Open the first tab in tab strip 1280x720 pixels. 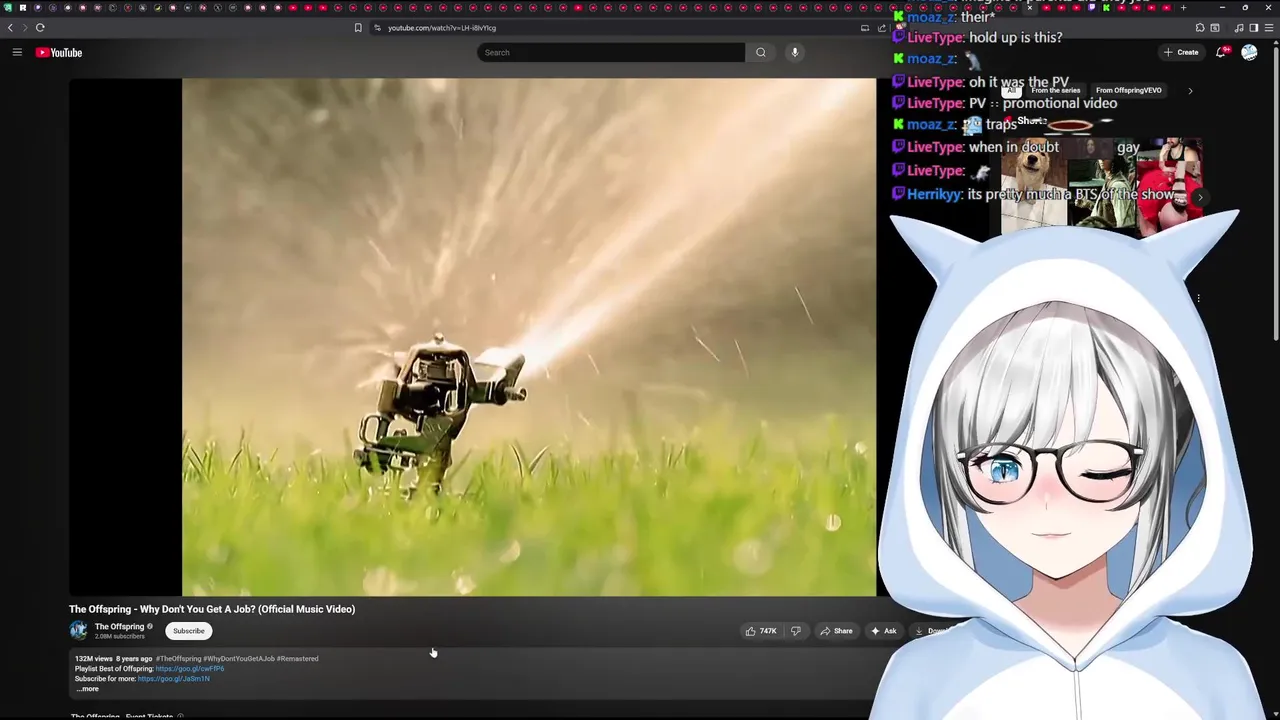[x=7, y=8]
